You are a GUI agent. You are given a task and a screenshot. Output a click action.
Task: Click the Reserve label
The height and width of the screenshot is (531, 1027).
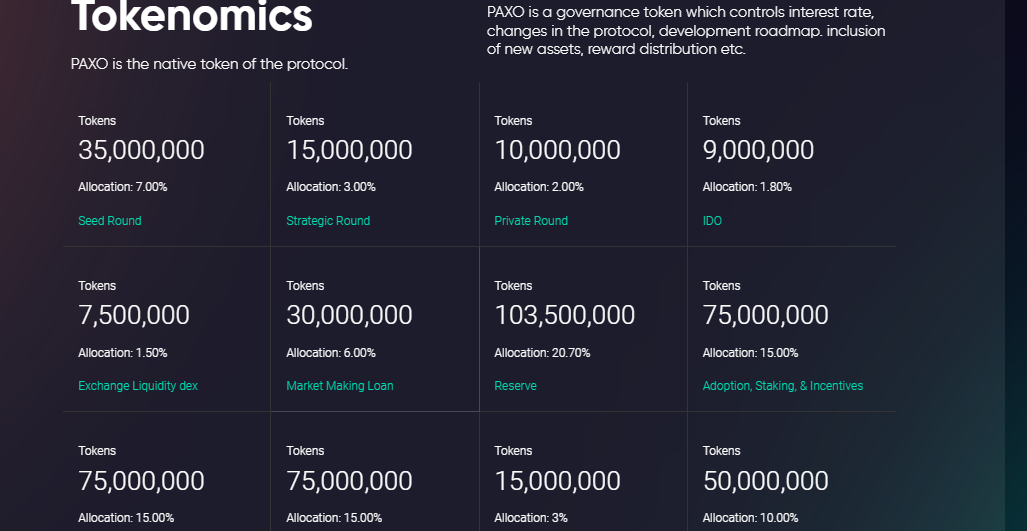(515, 386)
